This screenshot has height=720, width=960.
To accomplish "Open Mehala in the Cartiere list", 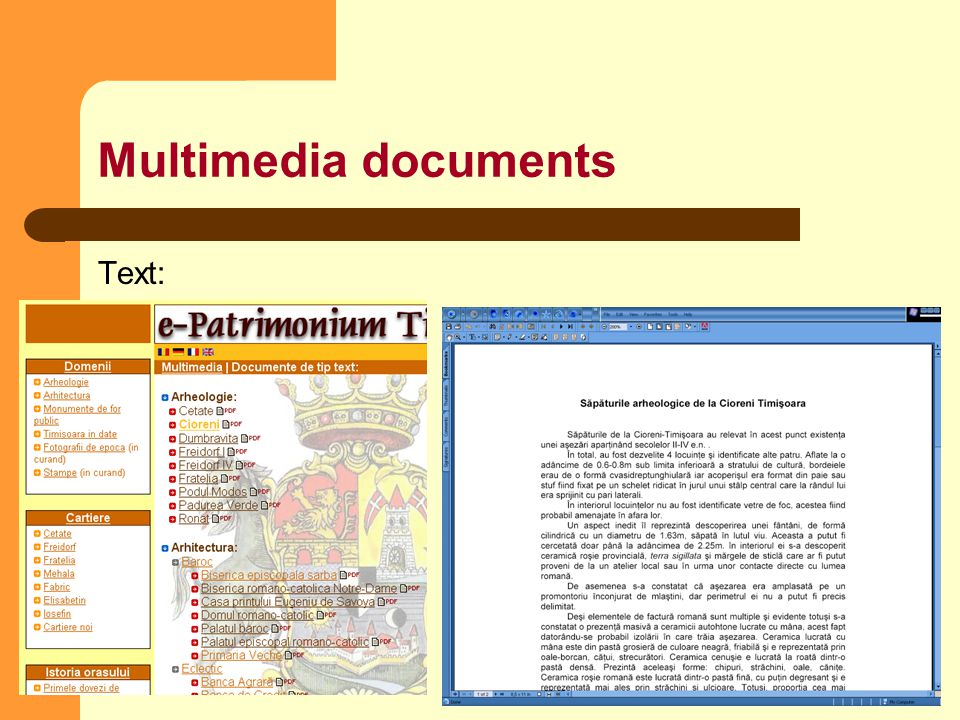I will pos(59,574).
